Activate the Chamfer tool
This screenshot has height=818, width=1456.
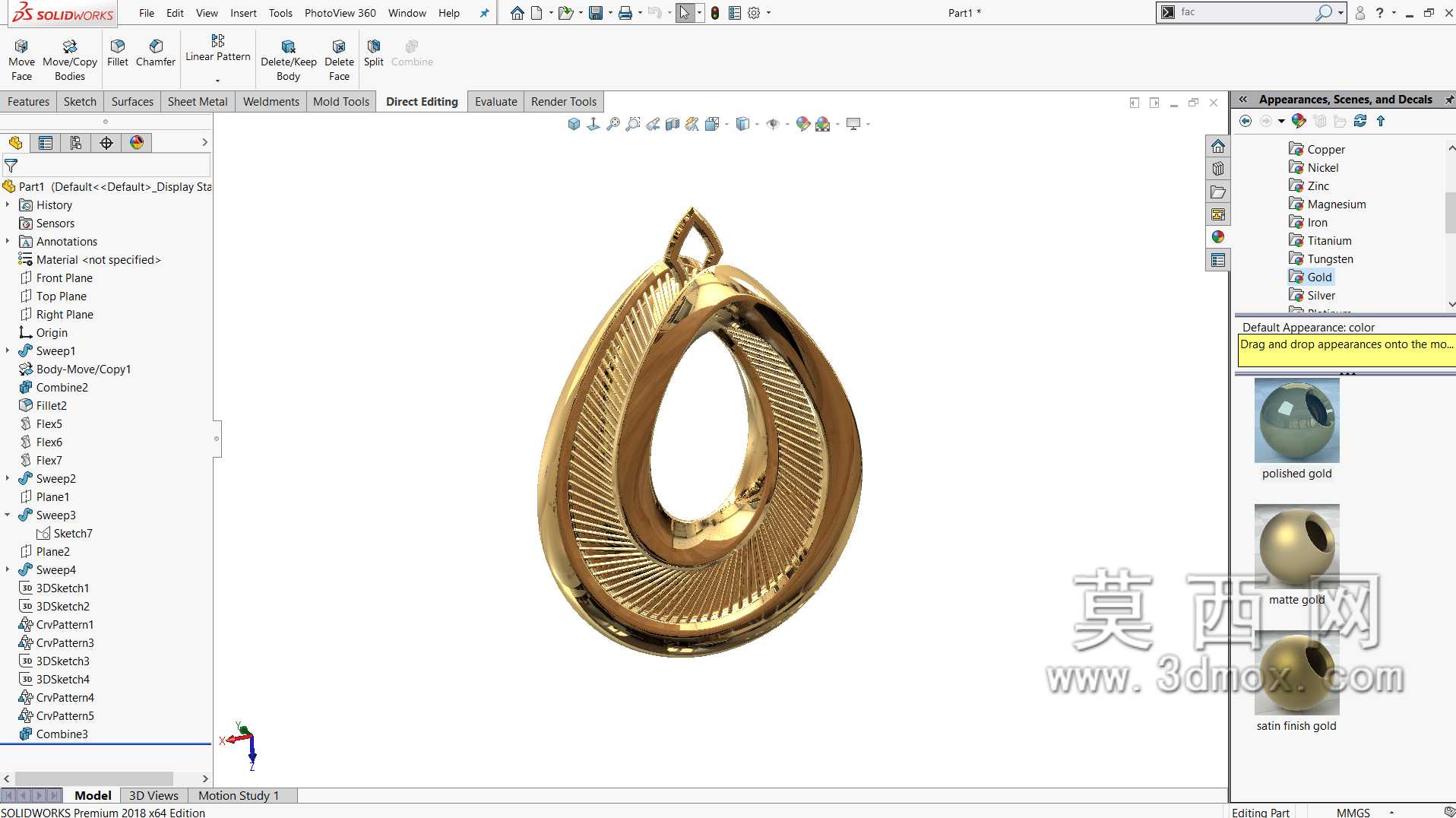pyautogui.click(x=156, y=52)
